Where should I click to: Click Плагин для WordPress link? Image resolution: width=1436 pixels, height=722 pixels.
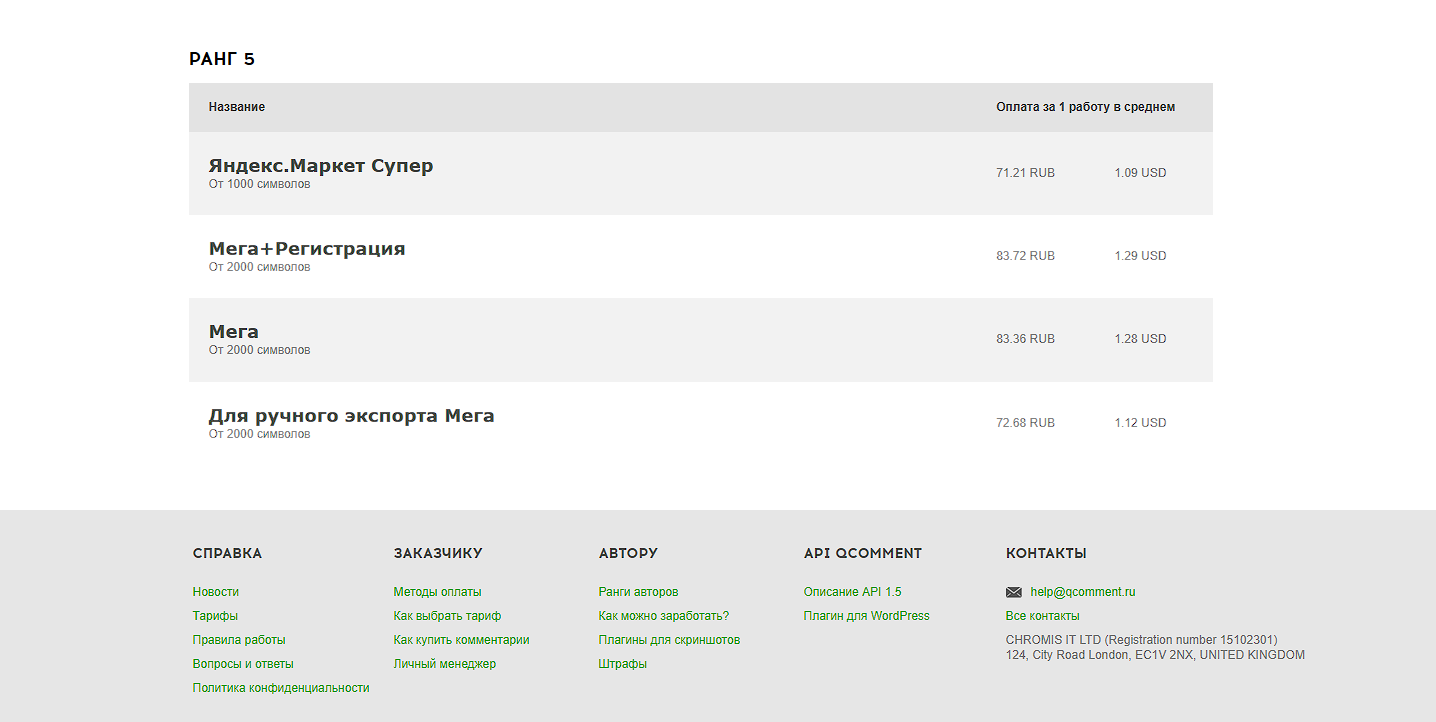(x=866, y=616)
